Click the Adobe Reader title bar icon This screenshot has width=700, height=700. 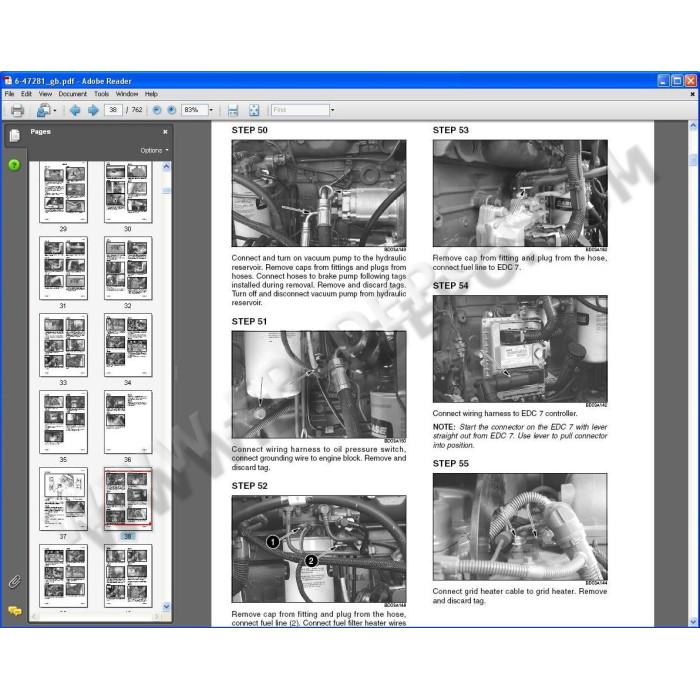click(8, 81)
